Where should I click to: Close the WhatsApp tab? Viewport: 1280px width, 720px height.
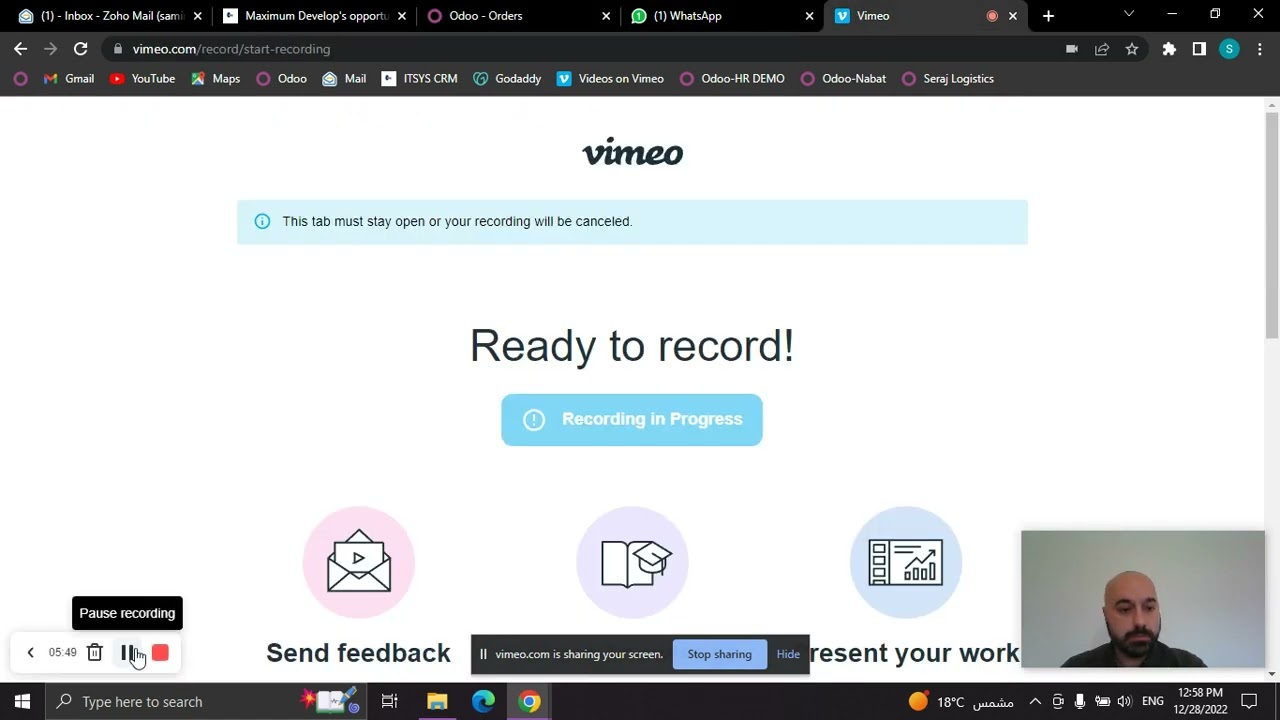(809, 16)
